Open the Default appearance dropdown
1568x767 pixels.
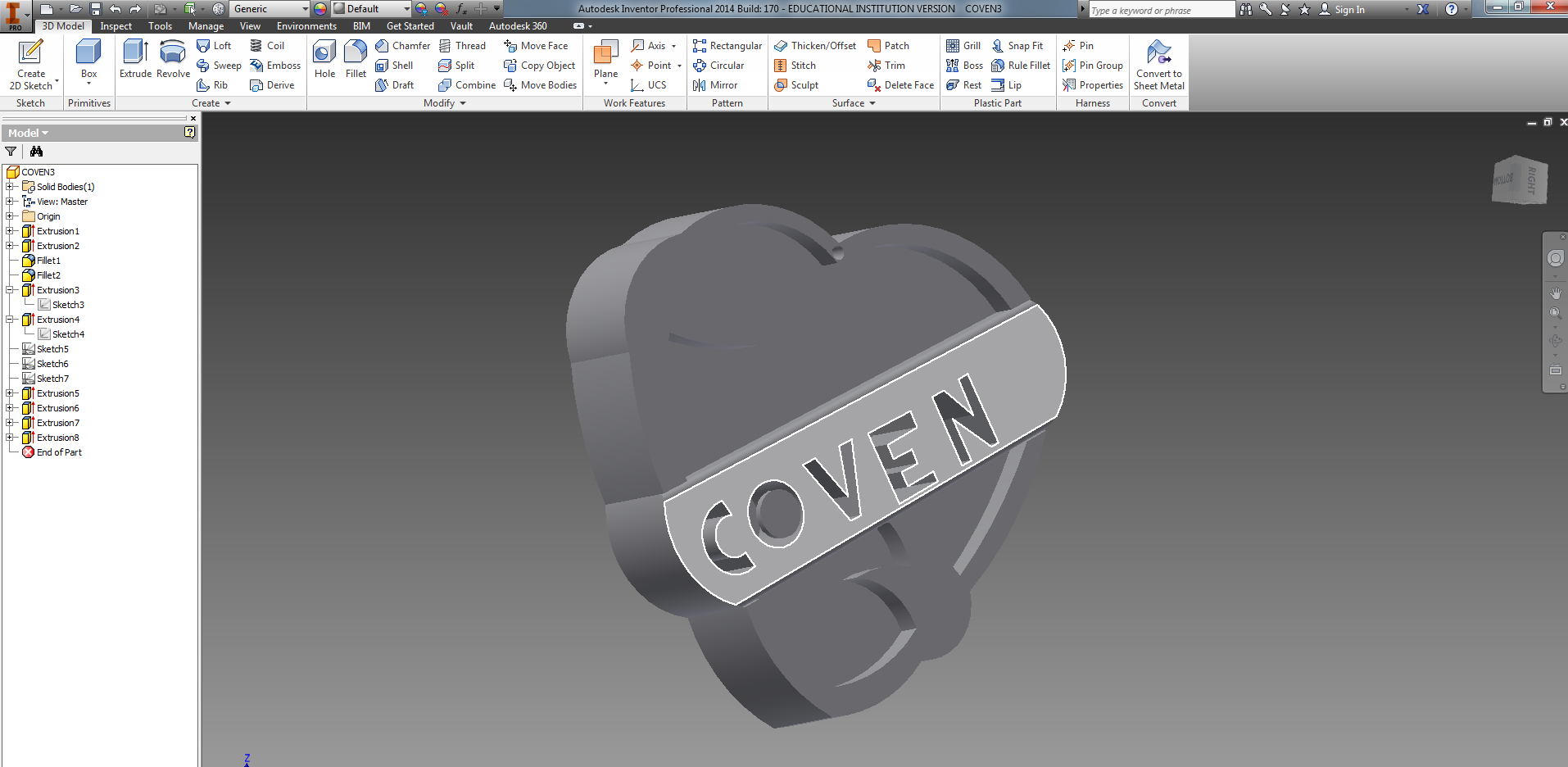pyautogui.click(x=406, y=9)
